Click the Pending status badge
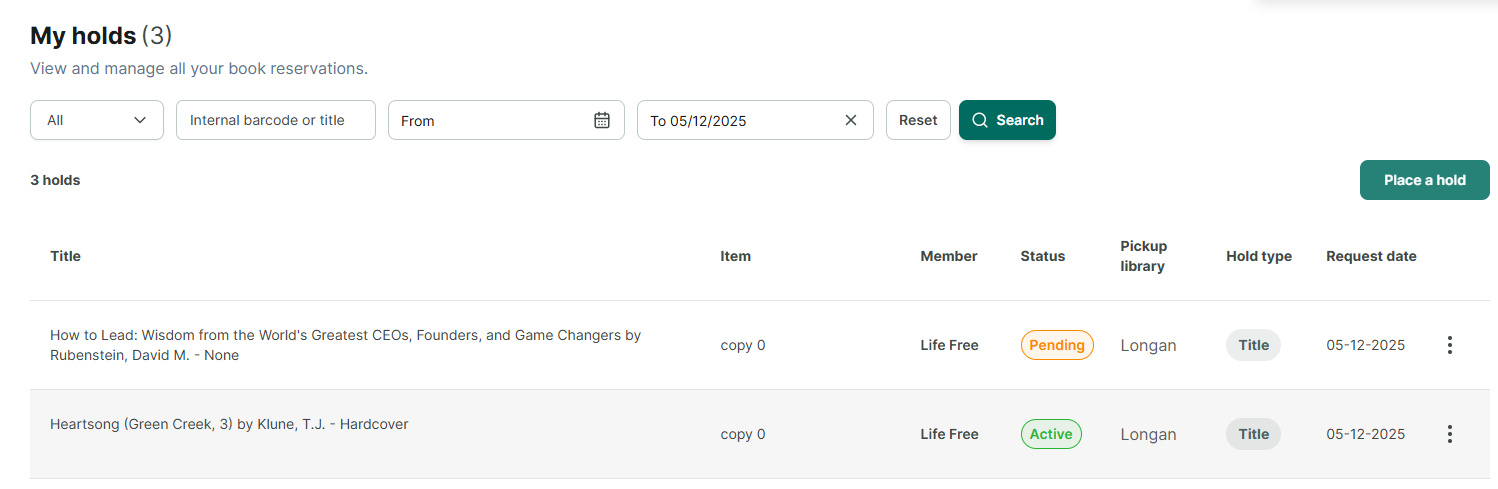Viewport: 1498px width, 489px height. 1057,345
